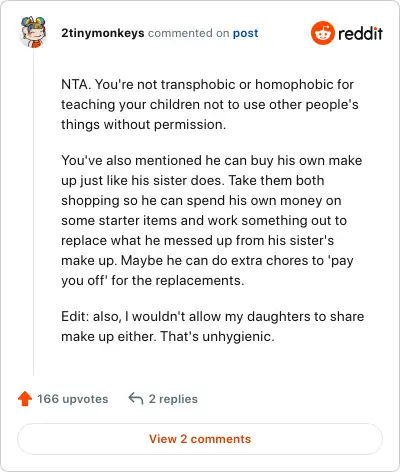Click the "Edit: also" paragraph
The height and width of the screenshot is (472, 400).
212,326
